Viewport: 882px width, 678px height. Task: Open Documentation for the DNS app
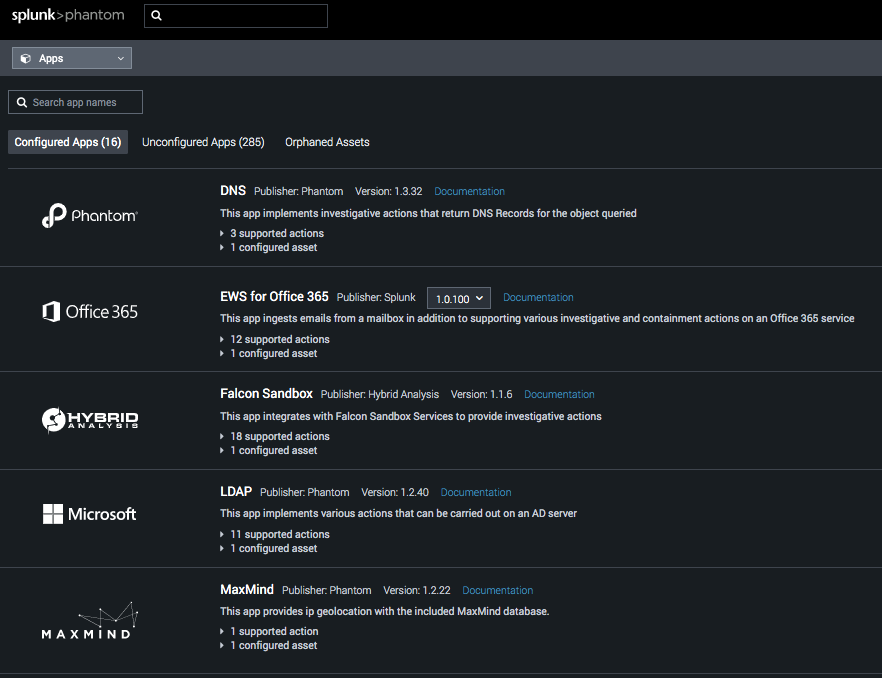pos(469,191)
